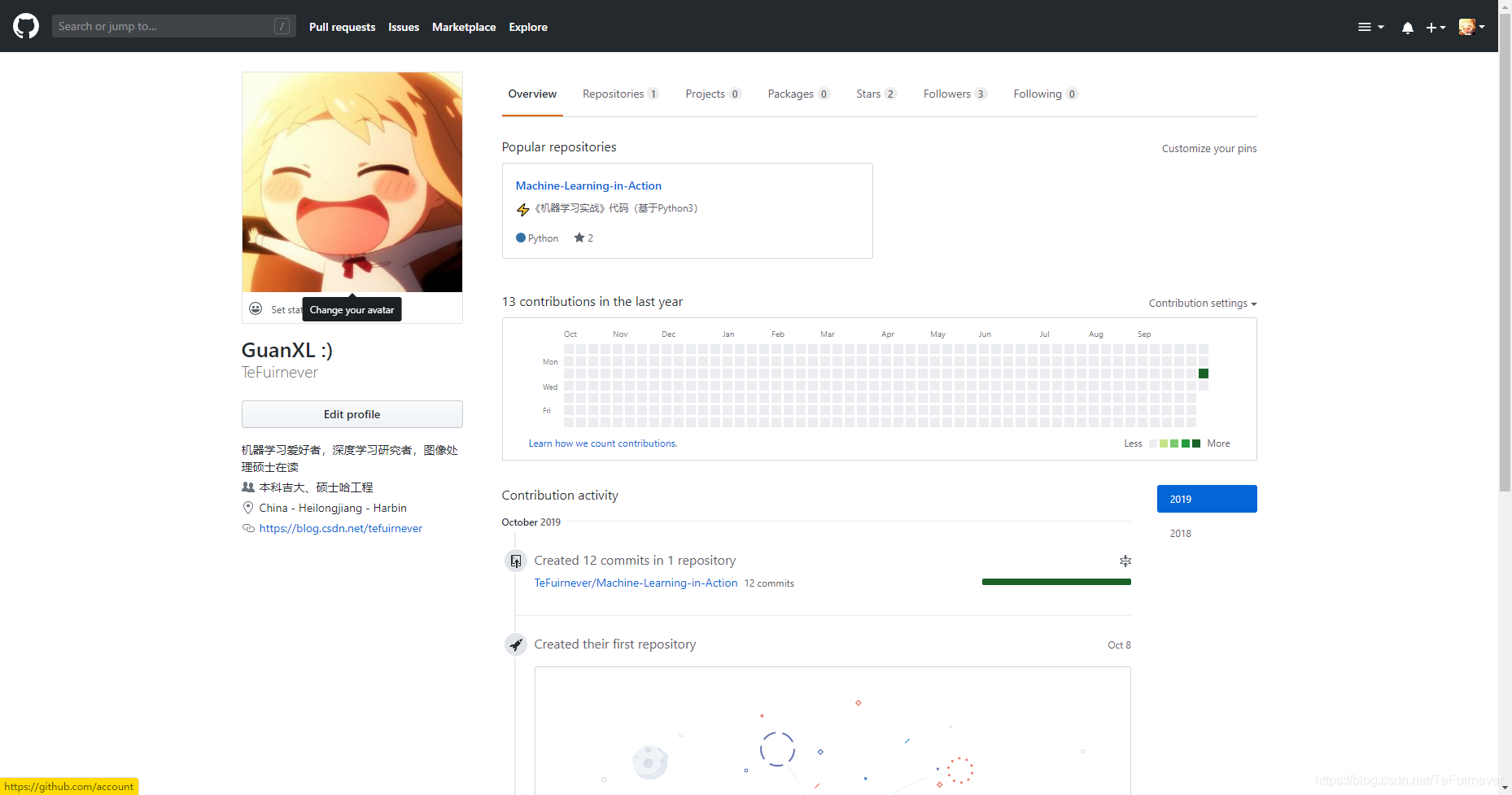The height and width of the screenshot is (795, 1512).
Task: Select the 2019 year button
Action: click(1207, 499)
